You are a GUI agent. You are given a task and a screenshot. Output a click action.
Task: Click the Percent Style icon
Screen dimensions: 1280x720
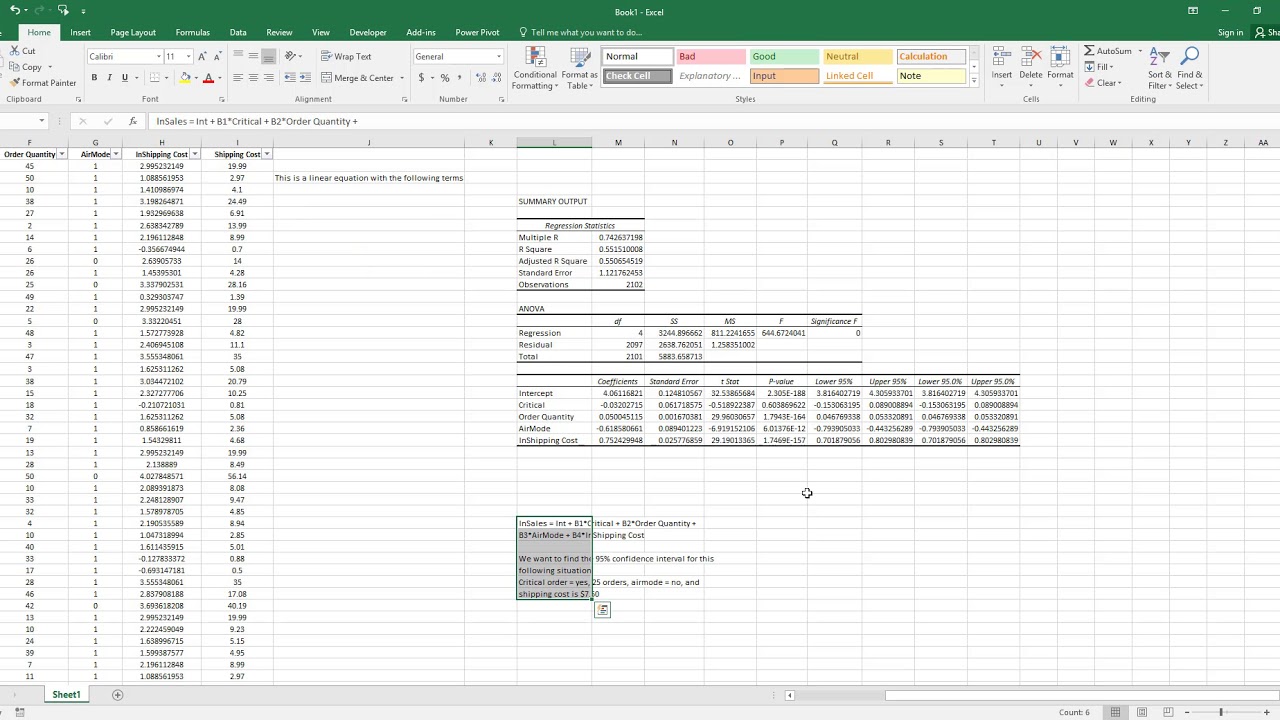[x=445, y=78]
